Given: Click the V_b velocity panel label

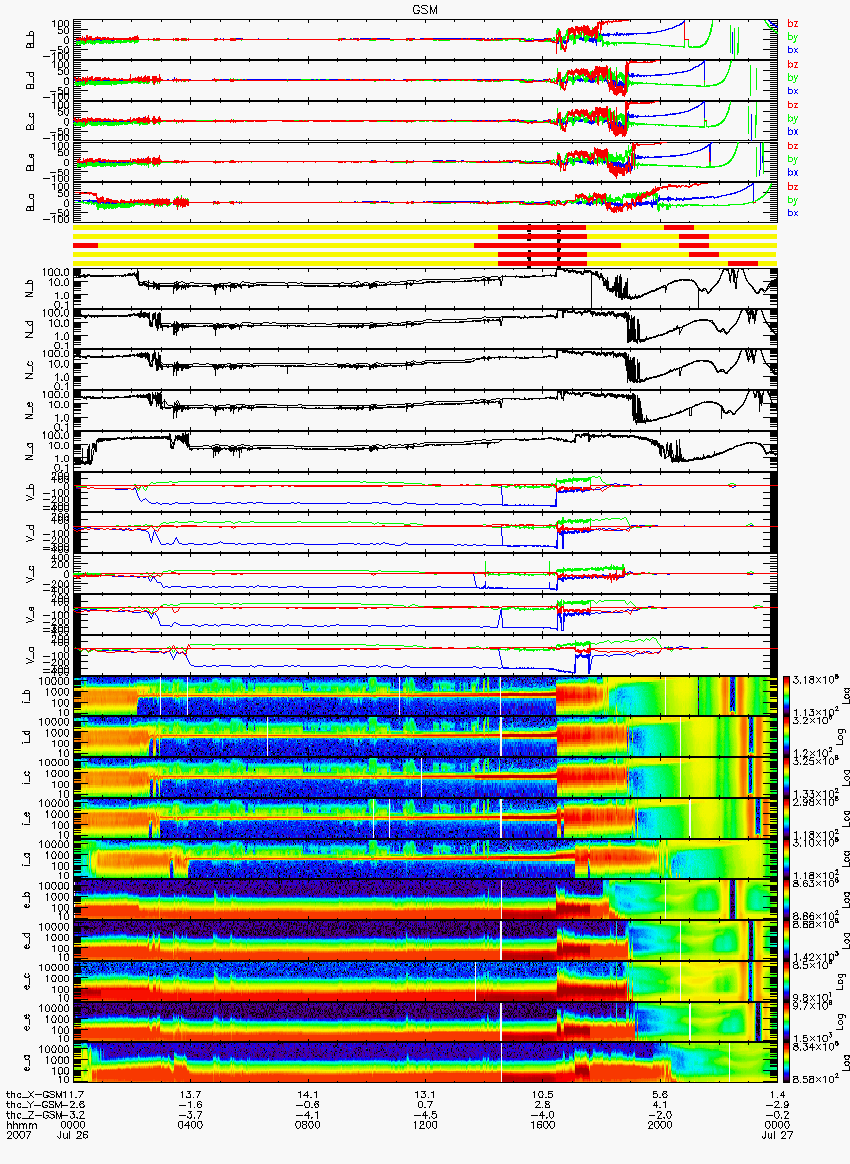Looking at the screenshot, I should tap(30, 493).
